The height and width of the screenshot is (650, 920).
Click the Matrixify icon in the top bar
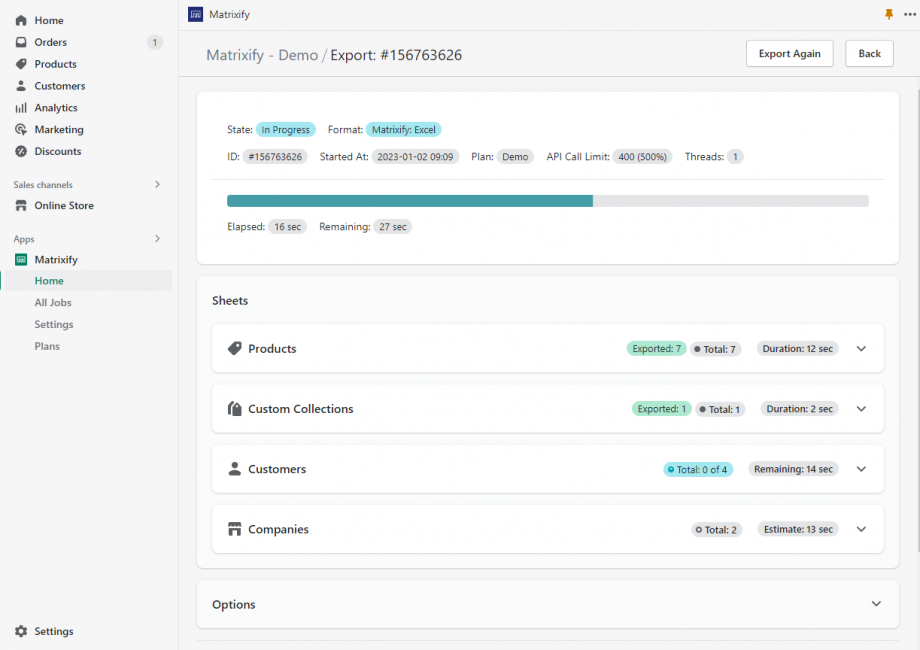pyautogui.click(x=194, y=14)
